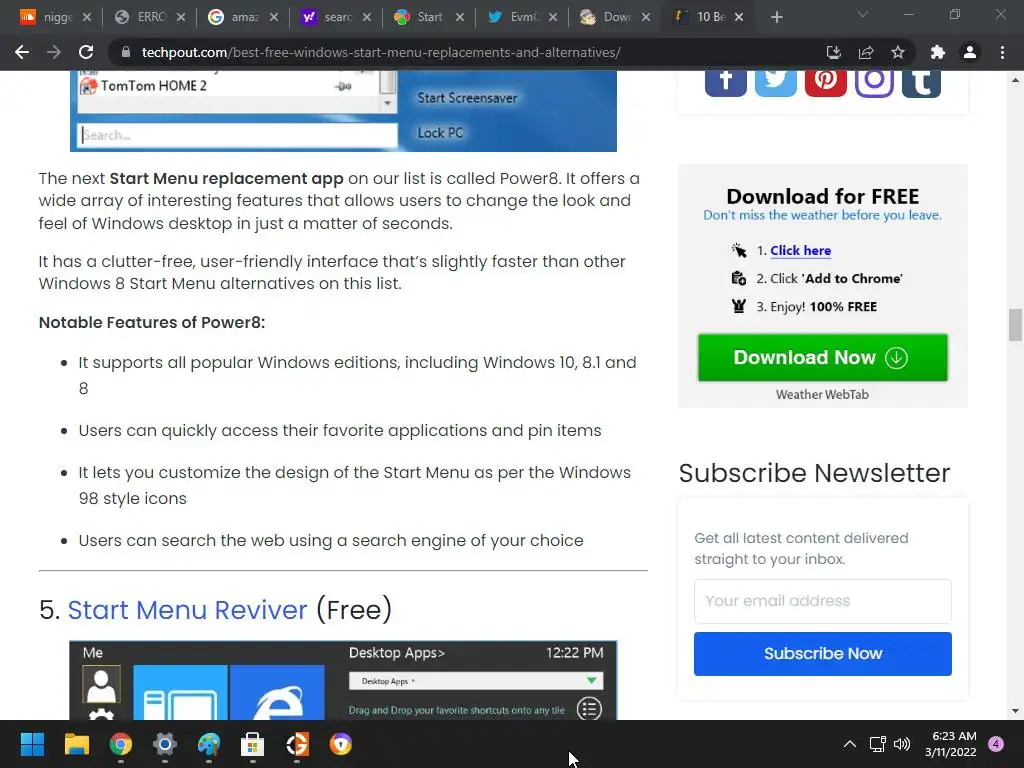1024x768 pixels.
Task: Click the share page icon
Action: 866,52
